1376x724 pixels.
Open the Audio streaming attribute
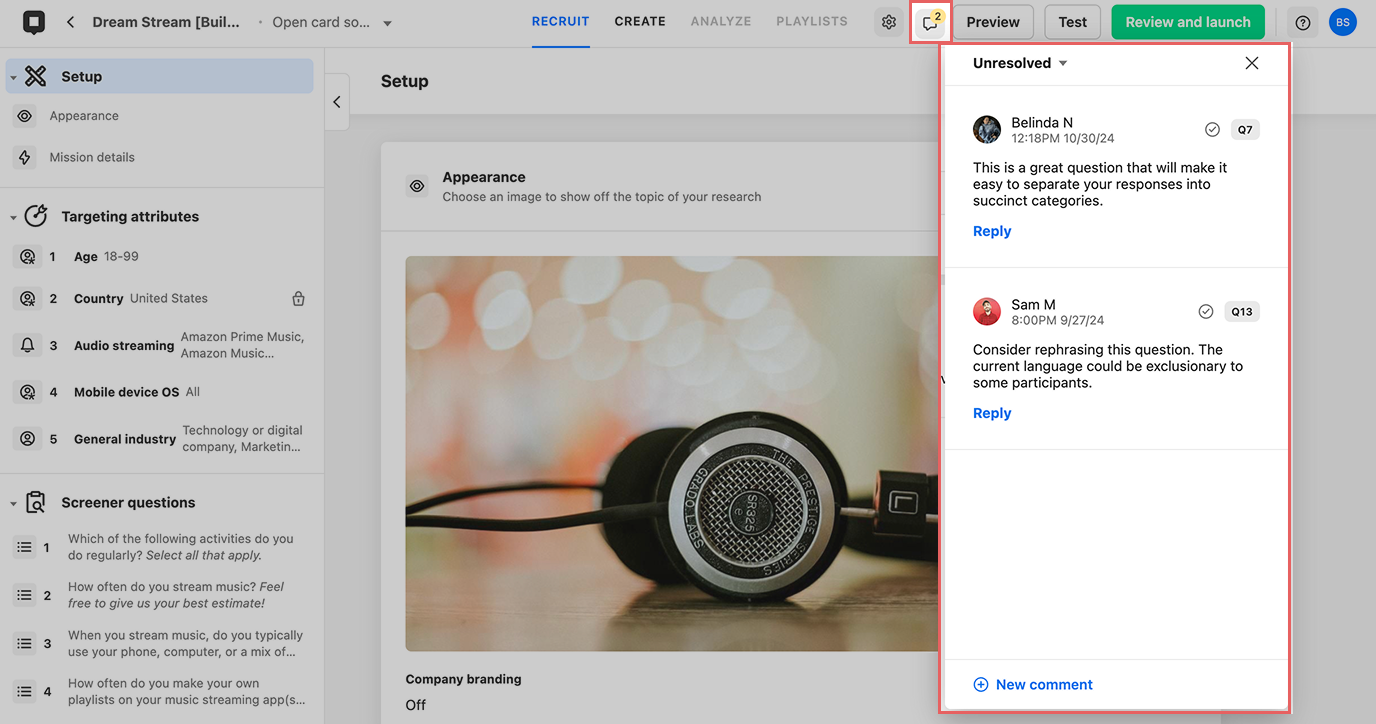pyautogui.click(x=160, y=345)
